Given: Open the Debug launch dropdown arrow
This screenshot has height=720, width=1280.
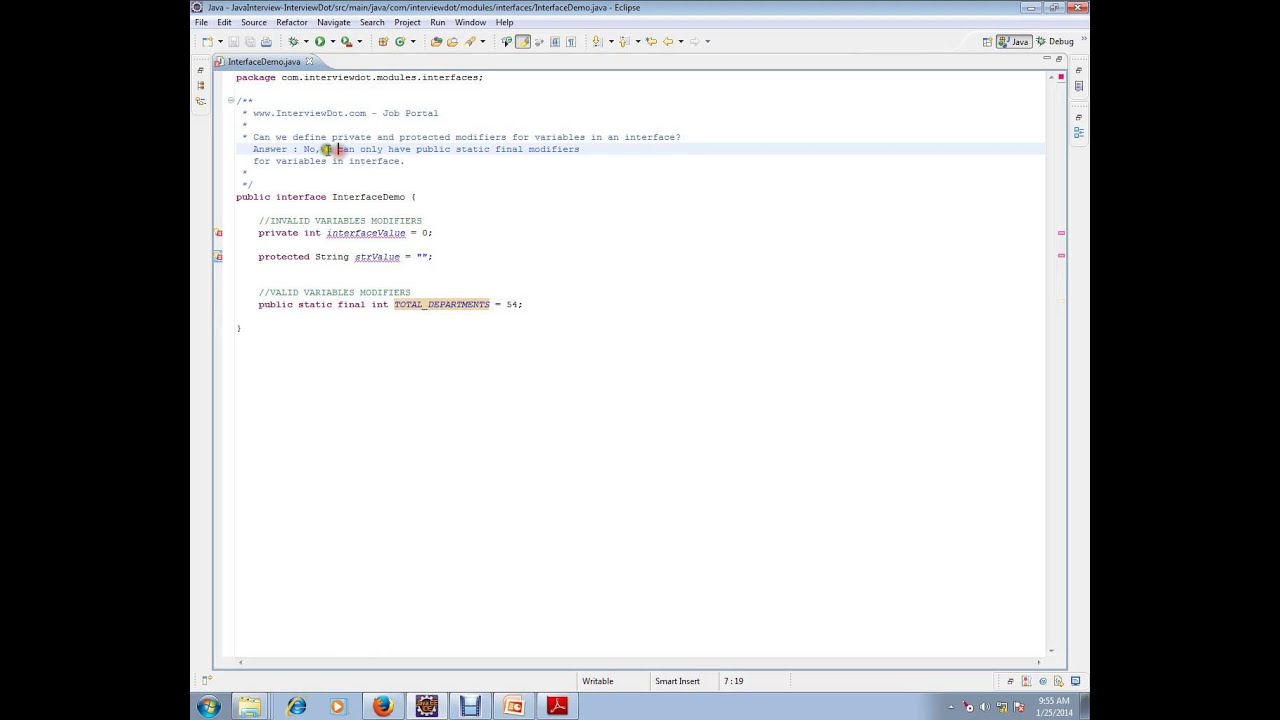Looking at the screenshot, I should click(x=306, y=41).
